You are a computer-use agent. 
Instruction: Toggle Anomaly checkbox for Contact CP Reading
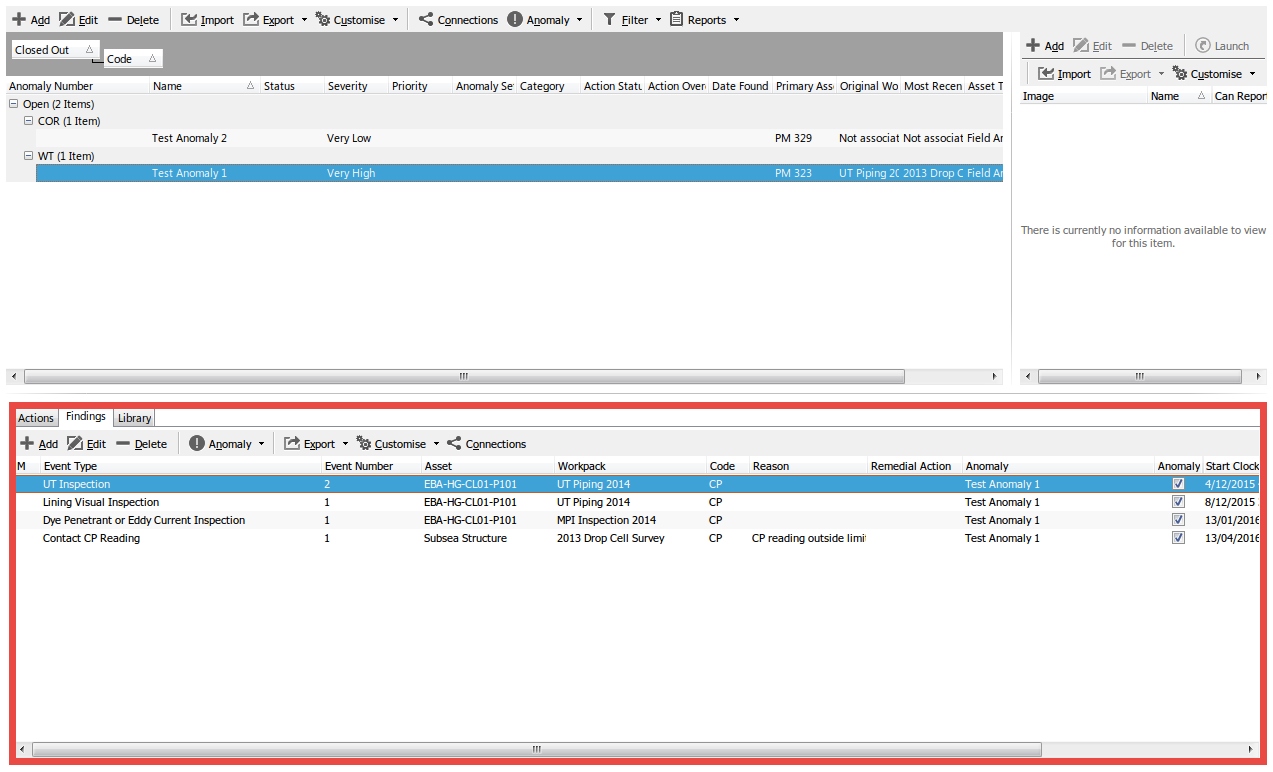tap(1178, 538)
